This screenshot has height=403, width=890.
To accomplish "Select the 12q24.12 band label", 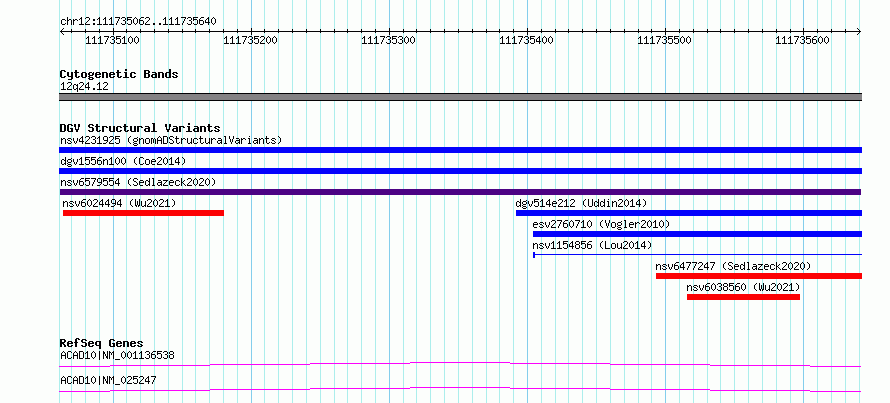I will [84, 87].
